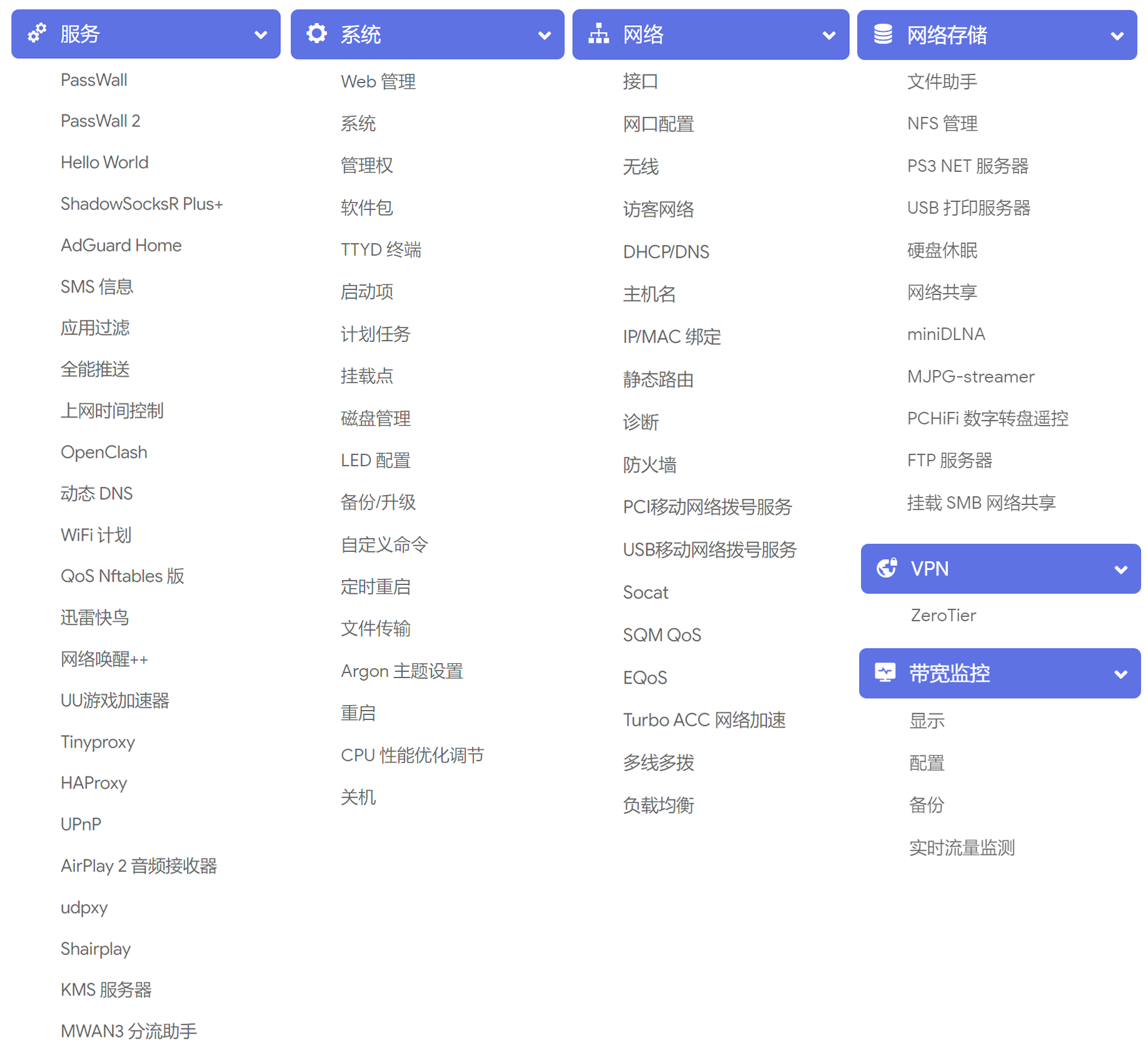This screenshot has width=1148, height=1045.
Task: Click the gears icon beside 服务
Action: click(x=37, y=33)
